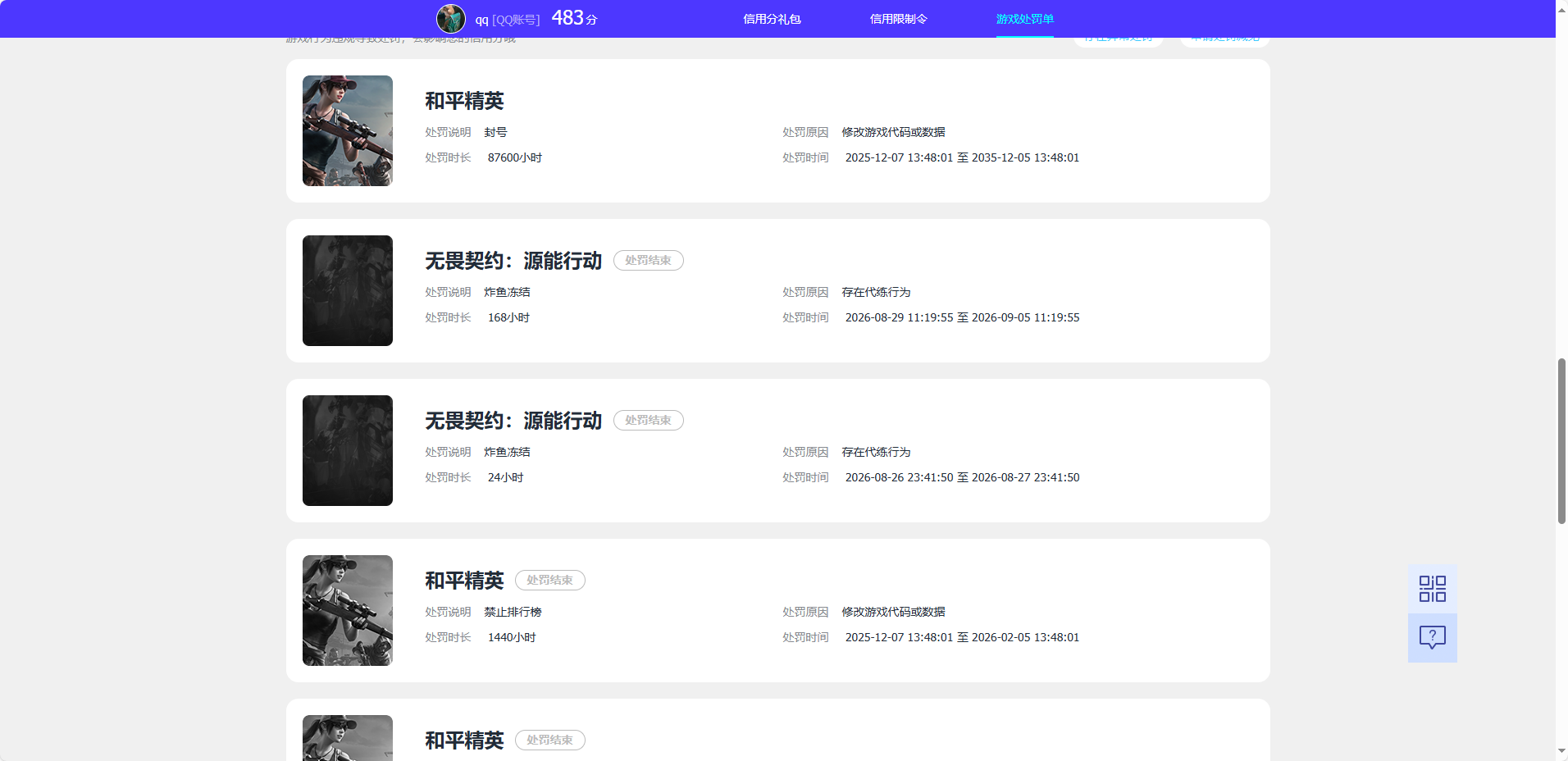This screenshot has width=1568, height=761.
Task: Click the 封号 penalty description
Action: coord(495,132)
